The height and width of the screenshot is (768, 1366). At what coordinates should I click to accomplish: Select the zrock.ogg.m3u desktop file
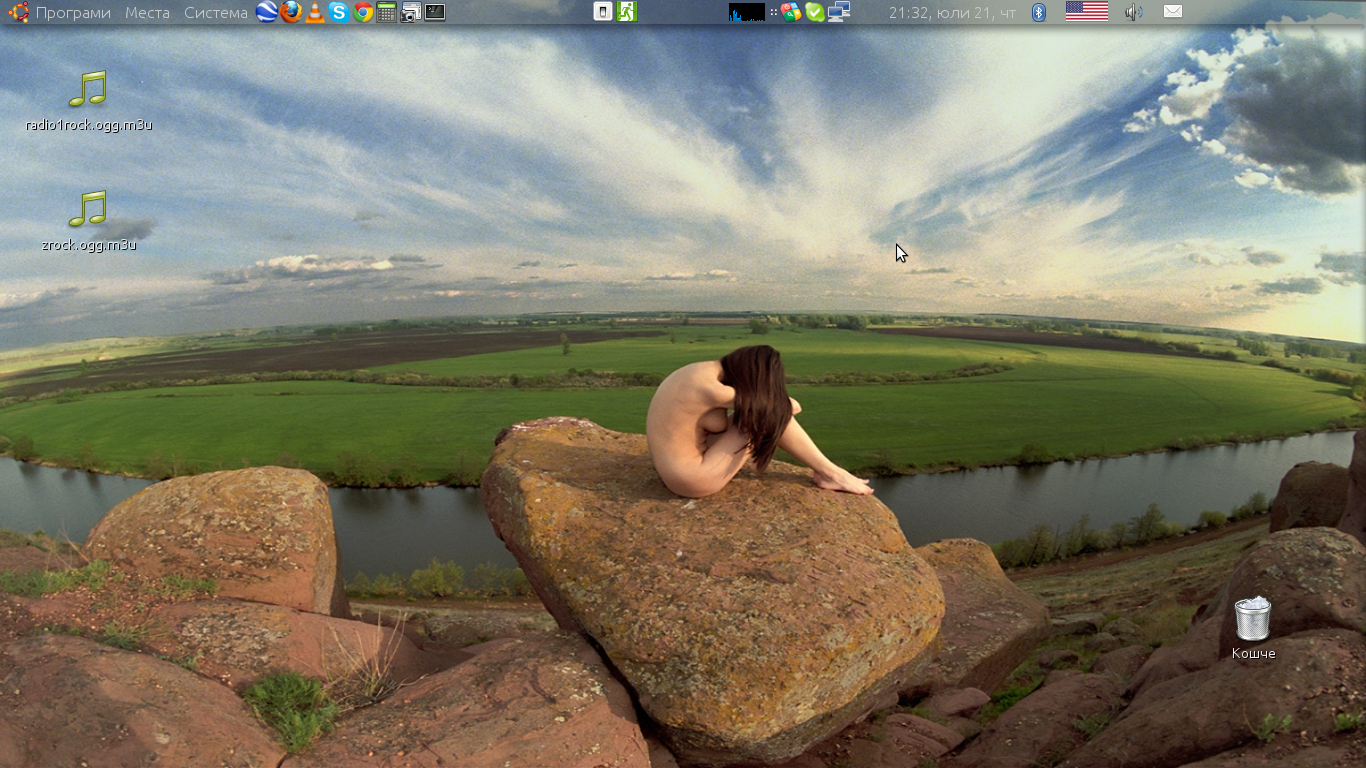click(88, 221)
